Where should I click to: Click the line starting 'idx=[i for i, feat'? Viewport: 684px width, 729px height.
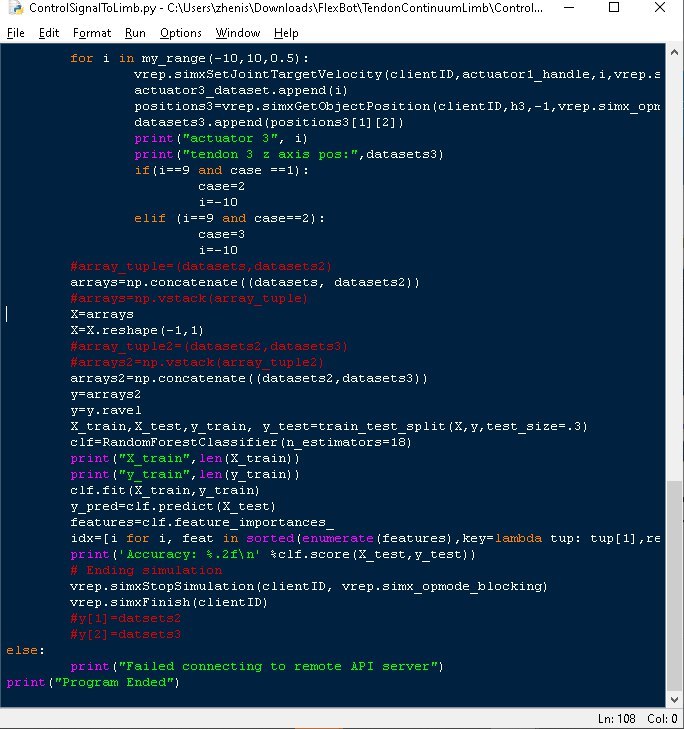coord(365,538)
